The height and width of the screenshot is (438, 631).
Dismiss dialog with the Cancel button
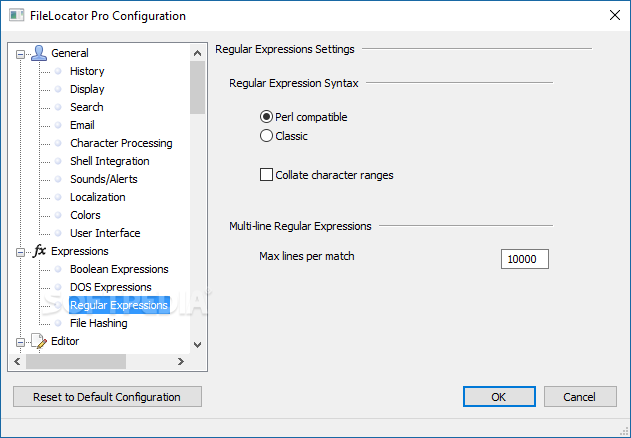tap(580, 397)
